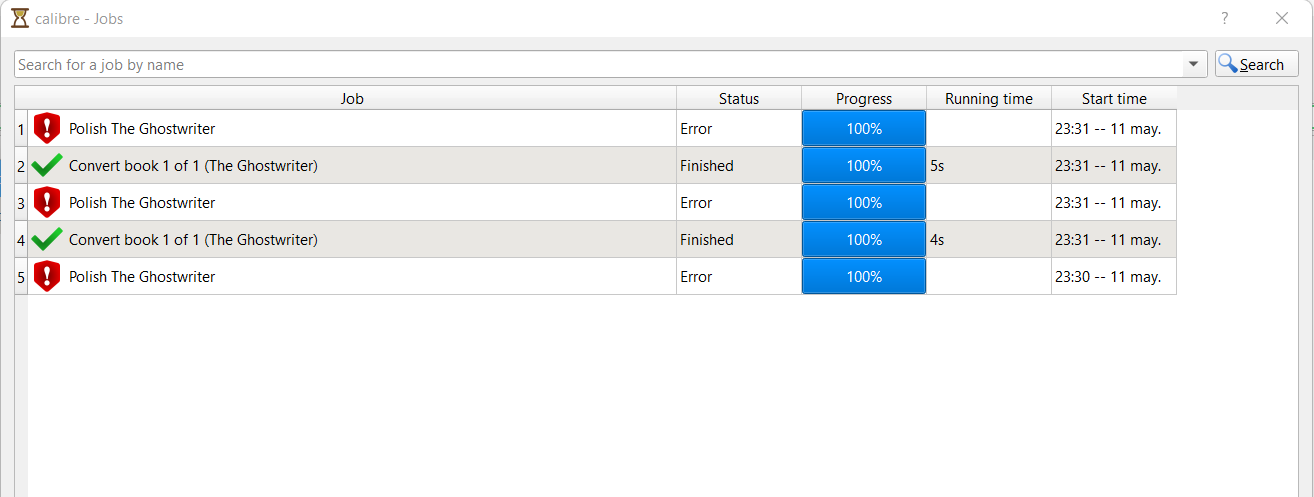1314x497 pixels.
Task: Sort jobs by the Job column header
Action: (x=352, y=99)
